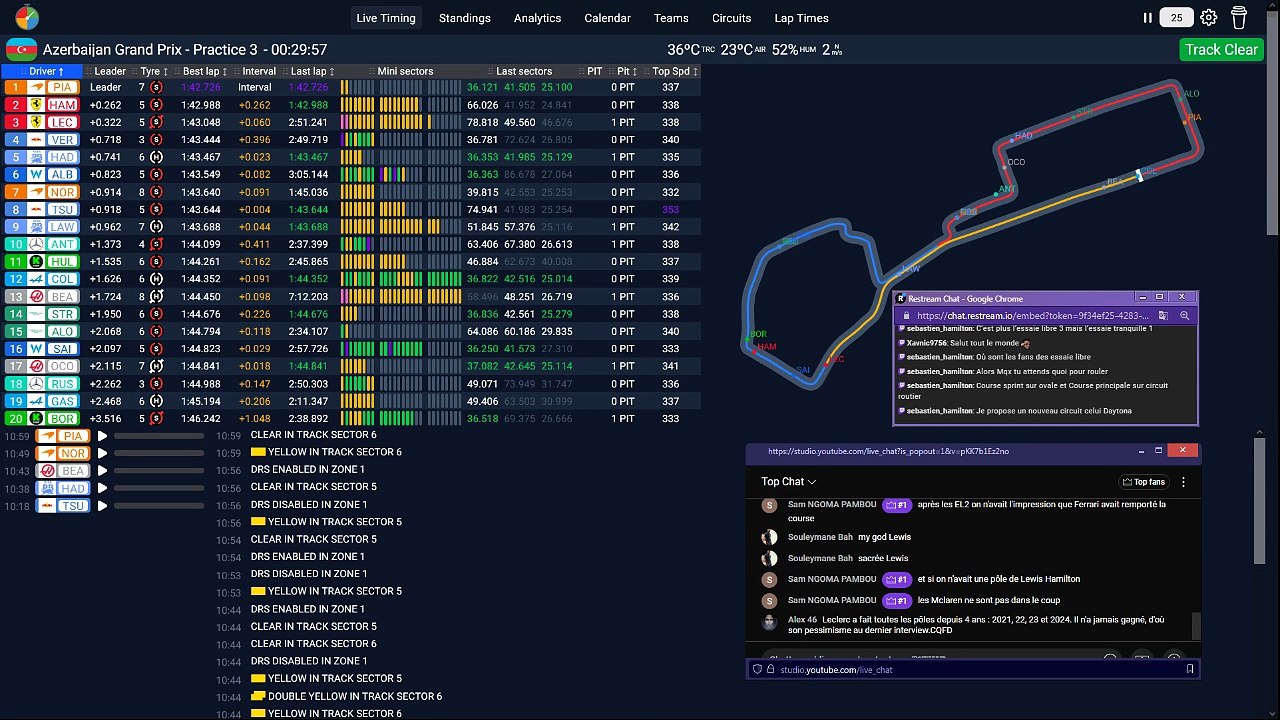Click shield icon in YouTube chat address bar
The height and width of the screenshot is (720, 1280).
758,669
